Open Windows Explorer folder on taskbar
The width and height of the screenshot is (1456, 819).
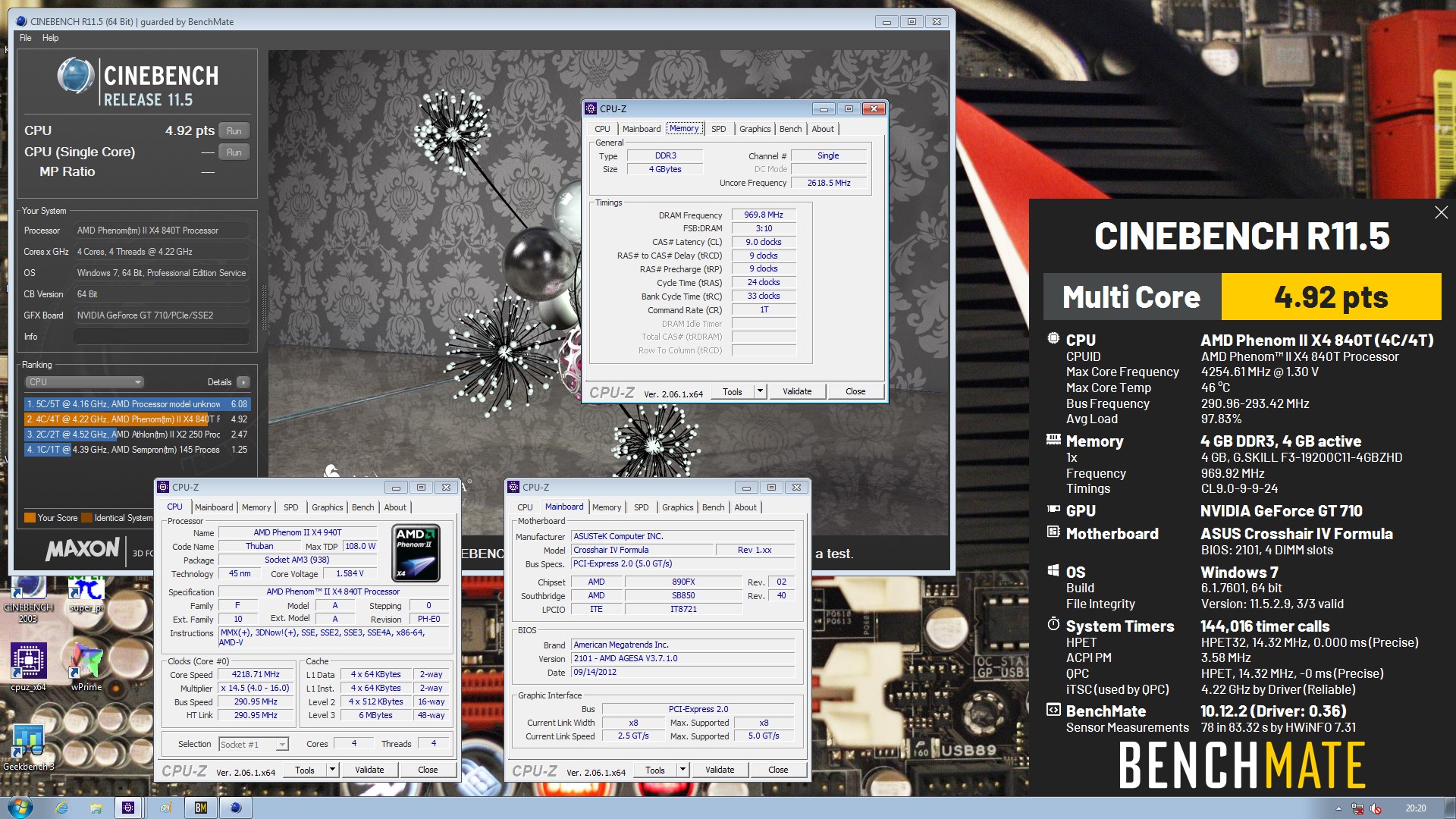coord(96,808)
